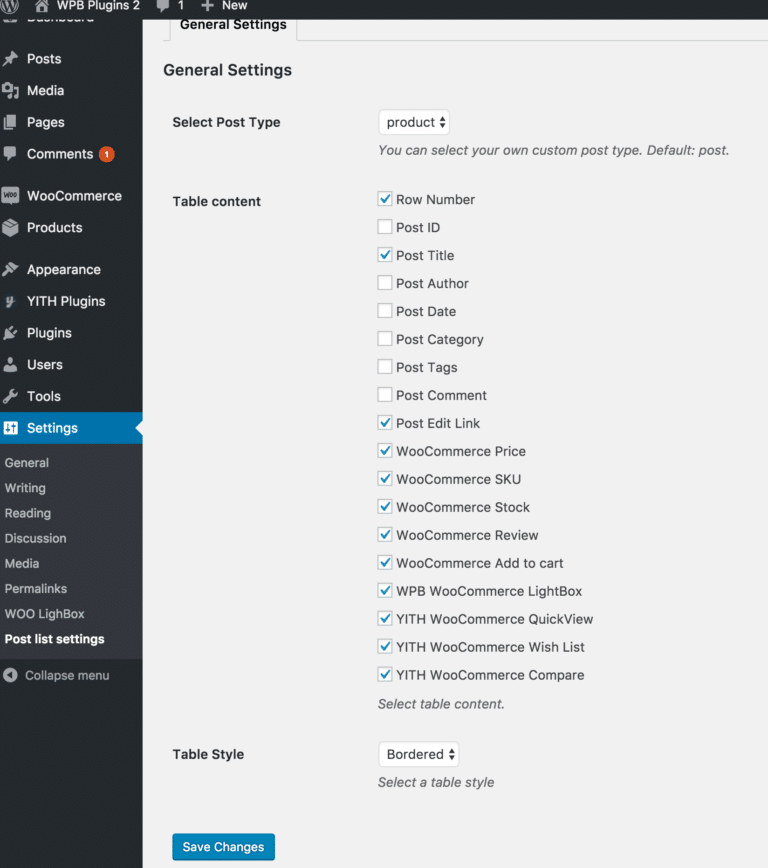This screenshot has width=768, height=868.
Task: Click the plus icon beside New
Action: click(207, 6)
